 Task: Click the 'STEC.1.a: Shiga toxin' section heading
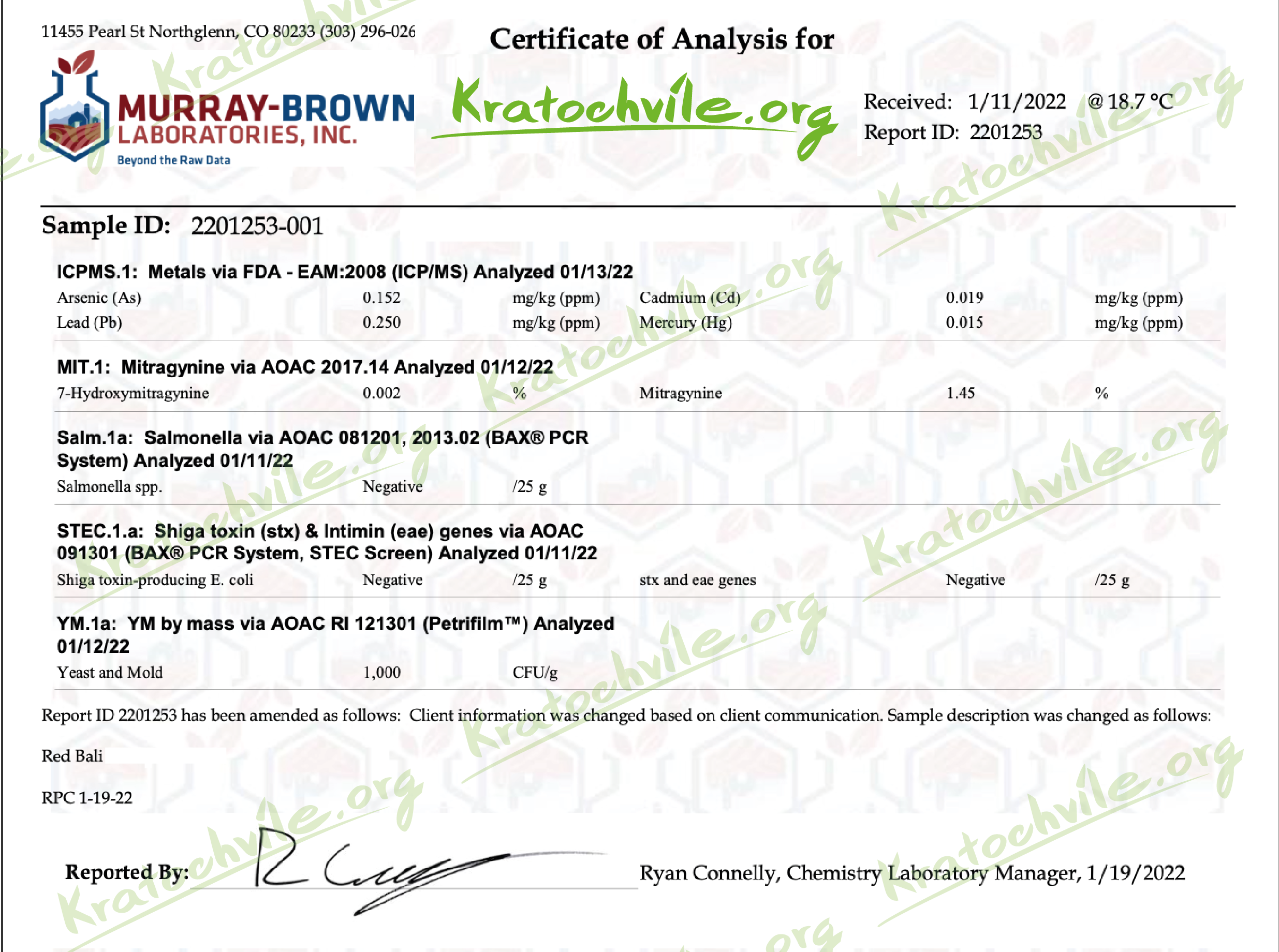pos(327,542)
